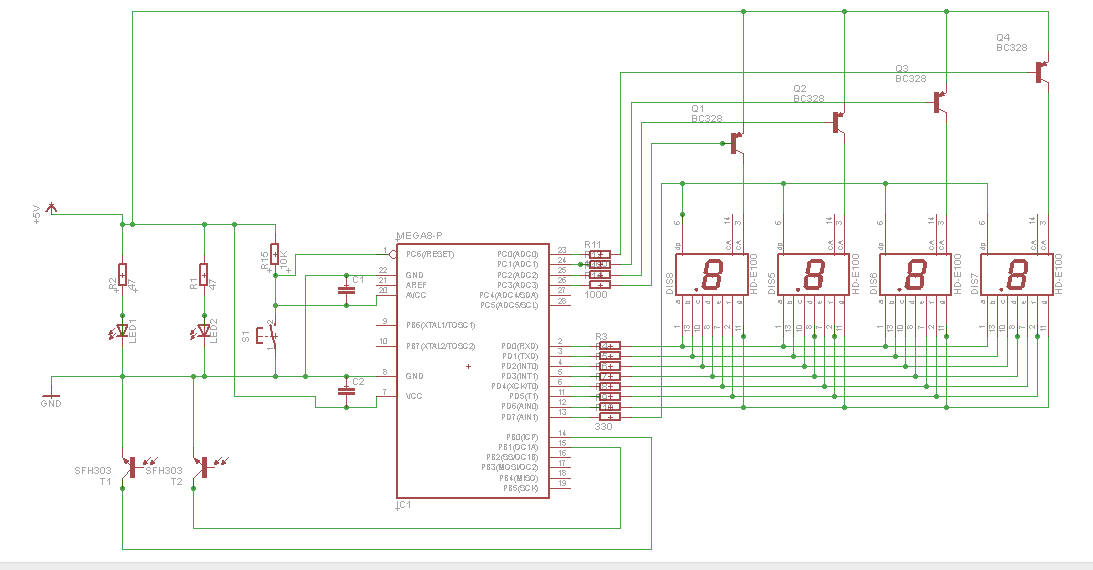Viewport: 1093px width, 570px height.
Task: Click the PB5(SCK) pin label
Action: (521, 488)
